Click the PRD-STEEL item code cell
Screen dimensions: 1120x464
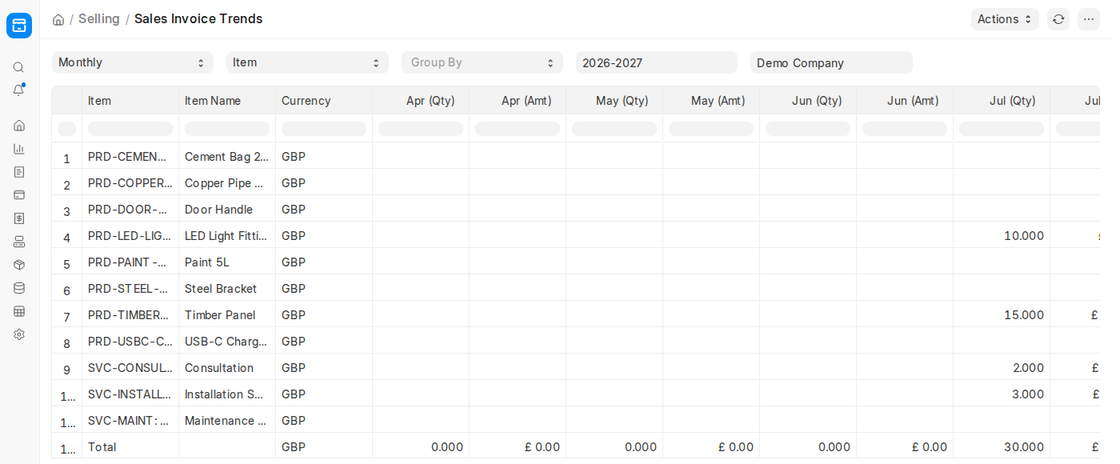(x=130, y=288)
